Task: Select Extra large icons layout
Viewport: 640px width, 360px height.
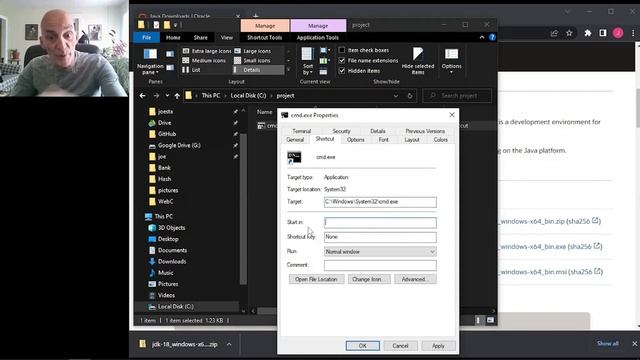Action: point(207,51)
